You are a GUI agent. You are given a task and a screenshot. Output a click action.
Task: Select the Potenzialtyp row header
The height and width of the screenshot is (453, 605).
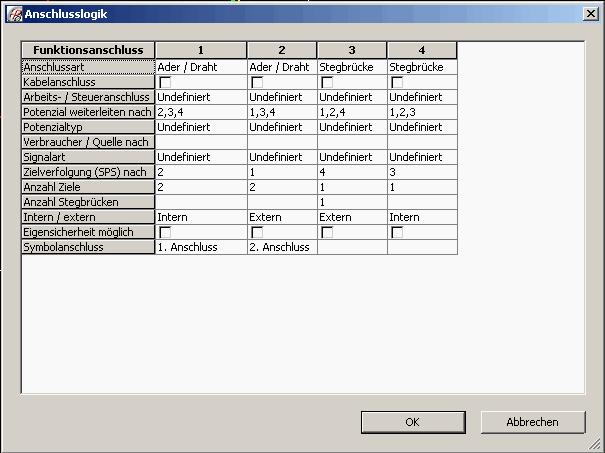[x=88, y=127]
